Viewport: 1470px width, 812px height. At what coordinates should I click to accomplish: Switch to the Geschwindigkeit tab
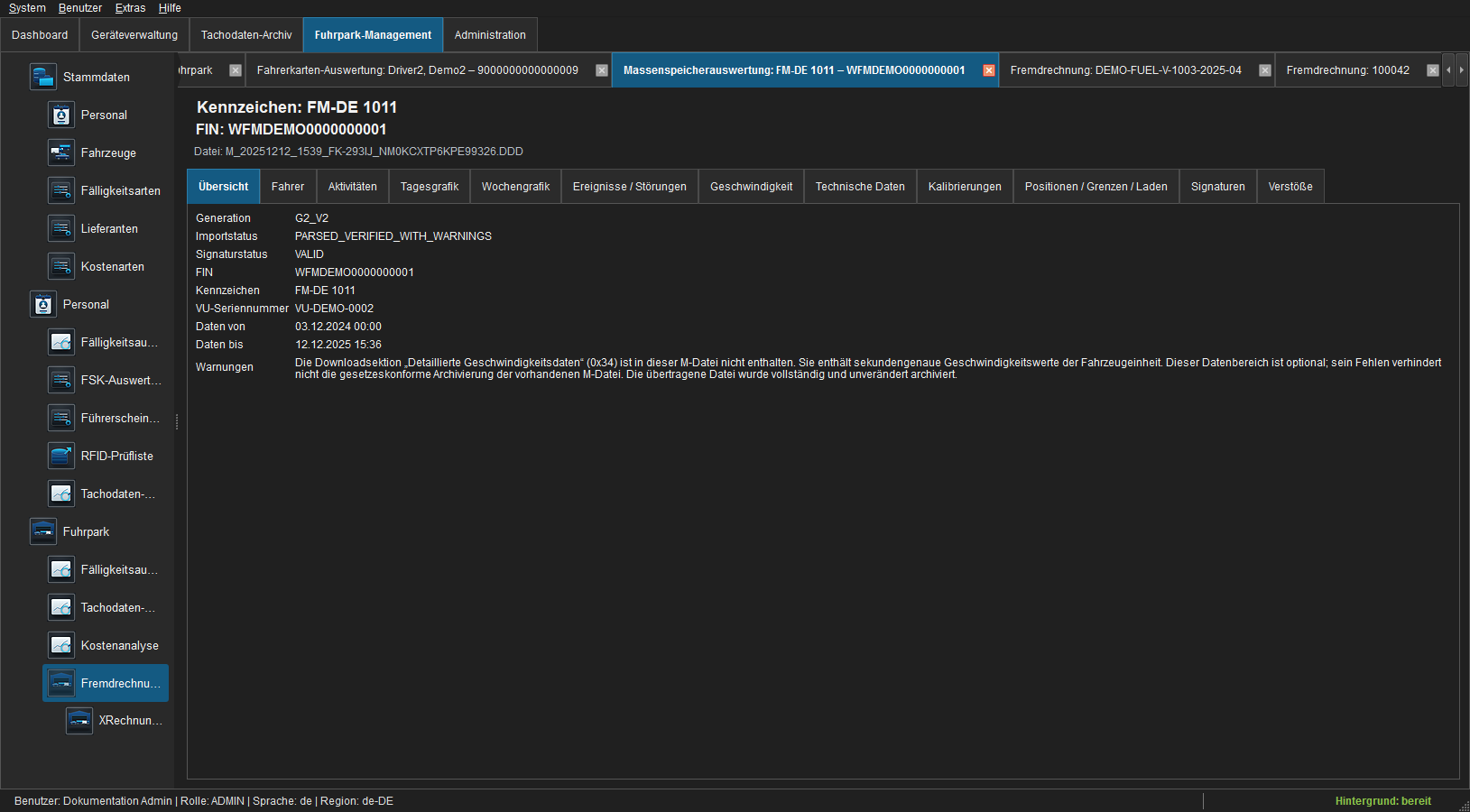(751, 187)
